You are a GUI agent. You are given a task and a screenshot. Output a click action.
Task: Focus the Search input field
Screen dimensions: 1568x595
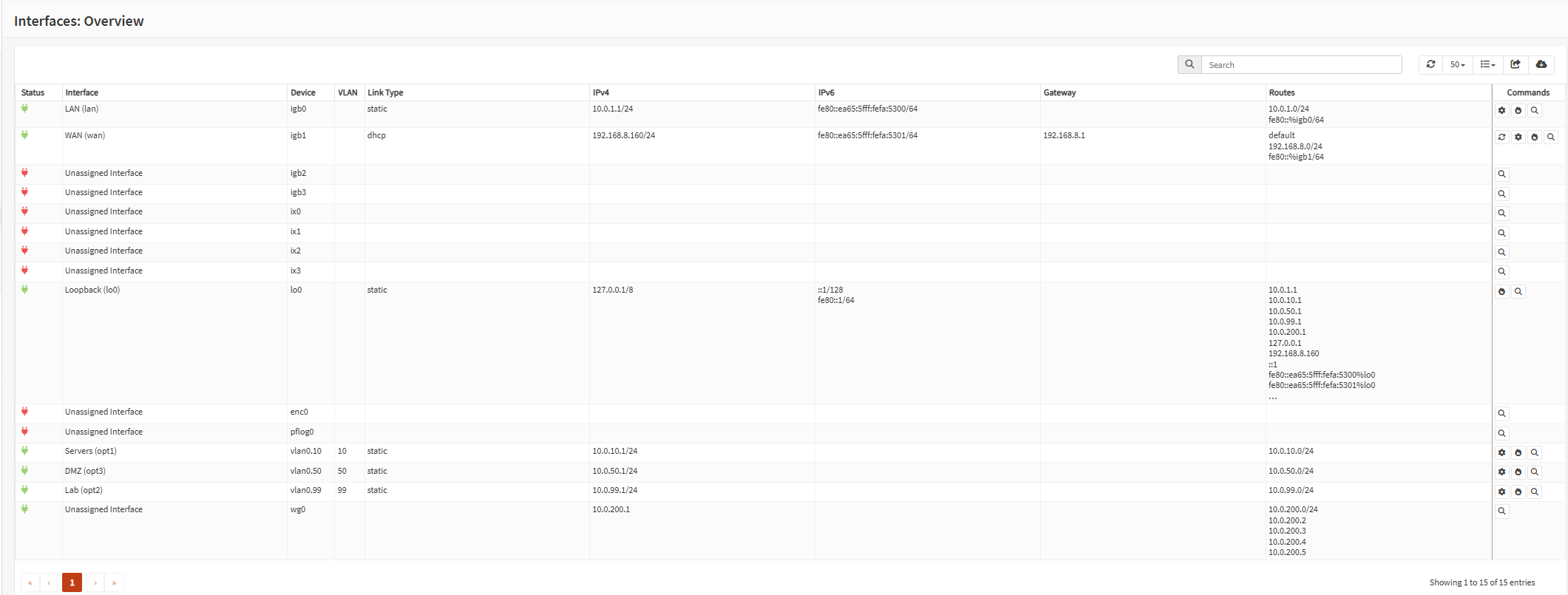tap(1302, 65)
